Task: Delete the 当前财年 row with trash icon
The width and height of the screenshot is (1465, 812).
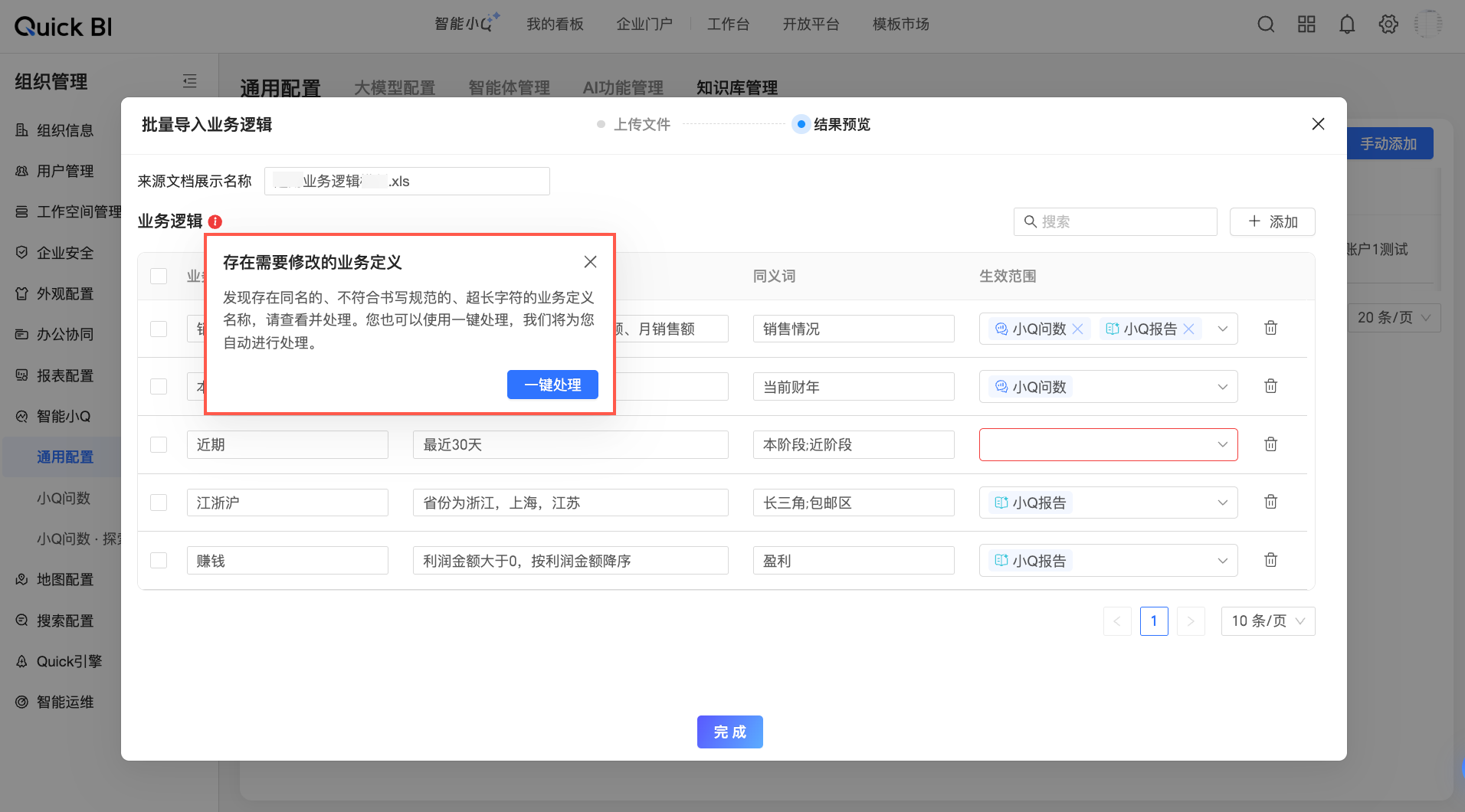Action: (1270, 386)
